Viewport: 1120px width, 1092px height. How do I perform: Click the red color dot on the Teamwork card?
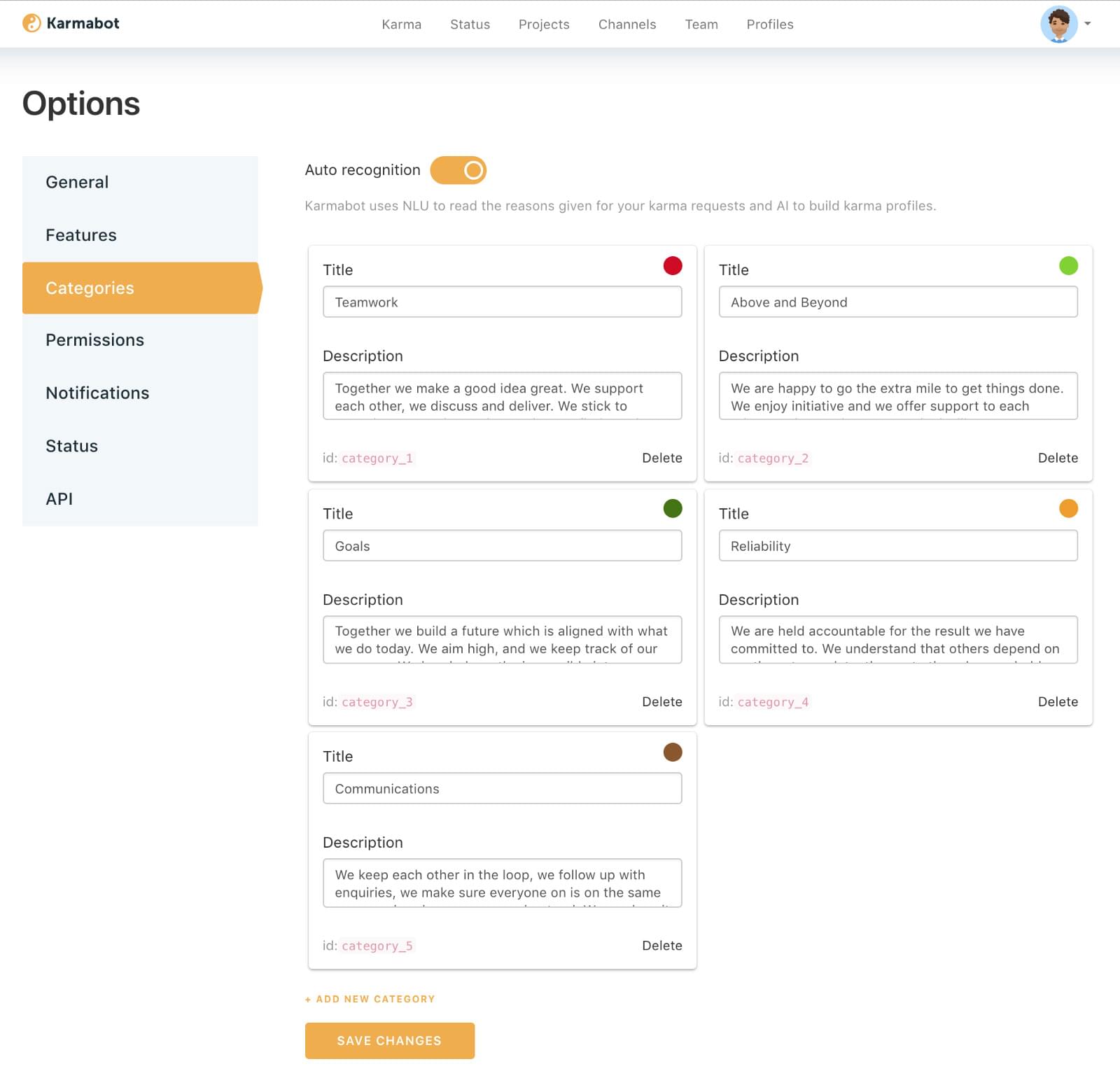coord(673,266)
